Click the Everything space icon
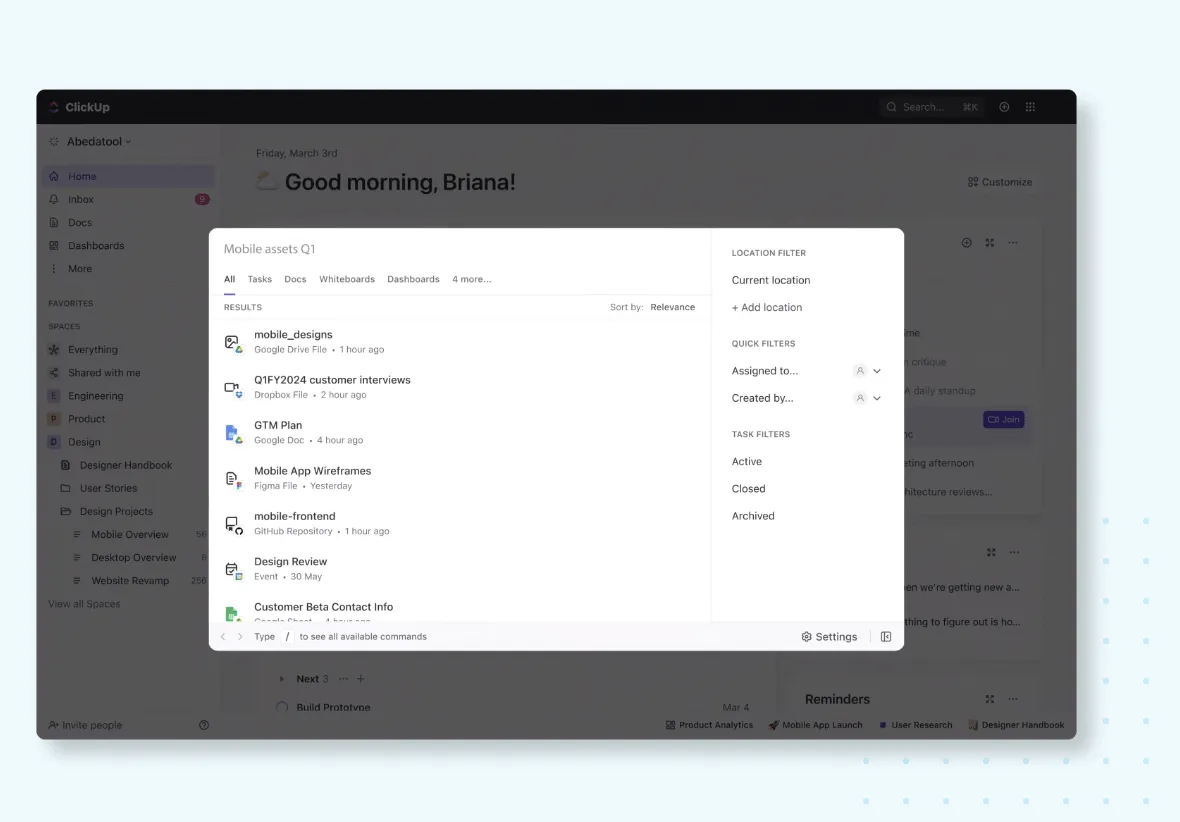The image size is (1180, 822). click(54, 349)
